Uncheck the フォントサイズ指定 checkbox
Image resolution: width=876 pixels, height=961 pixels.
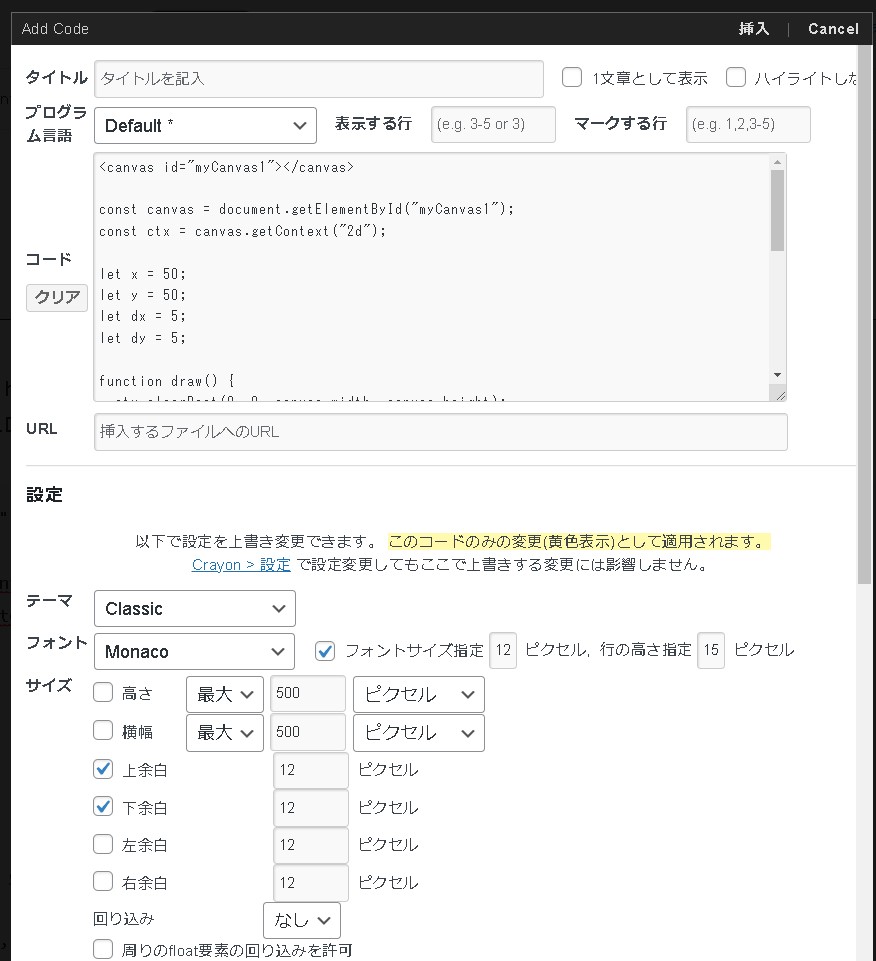325,651
